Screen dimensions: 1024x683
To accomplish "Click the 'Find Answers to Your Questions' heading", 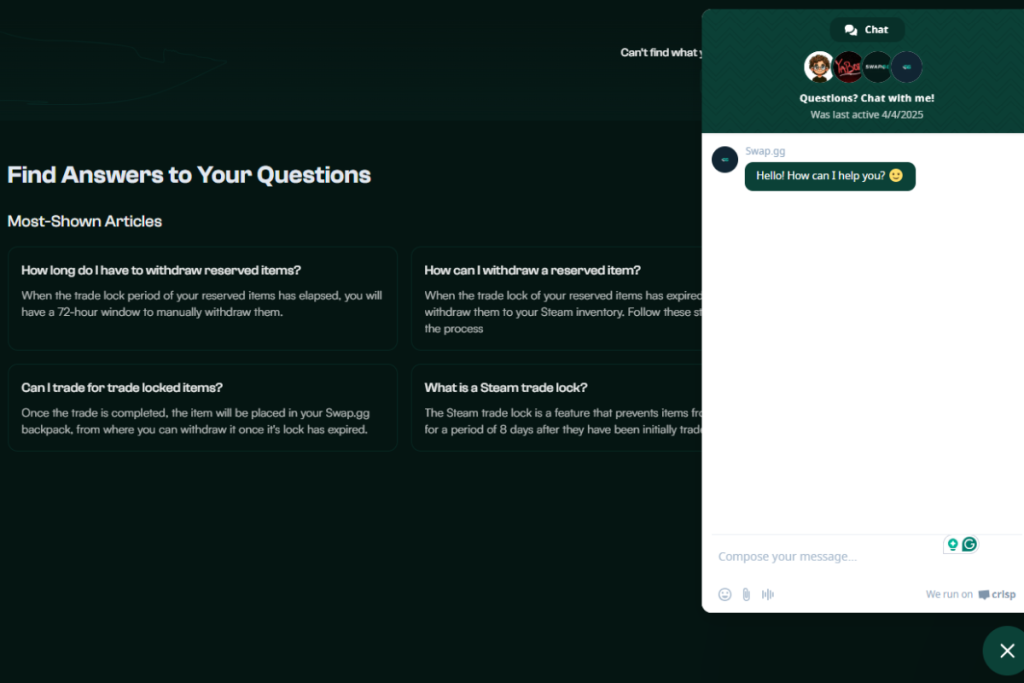I will 189,175.
